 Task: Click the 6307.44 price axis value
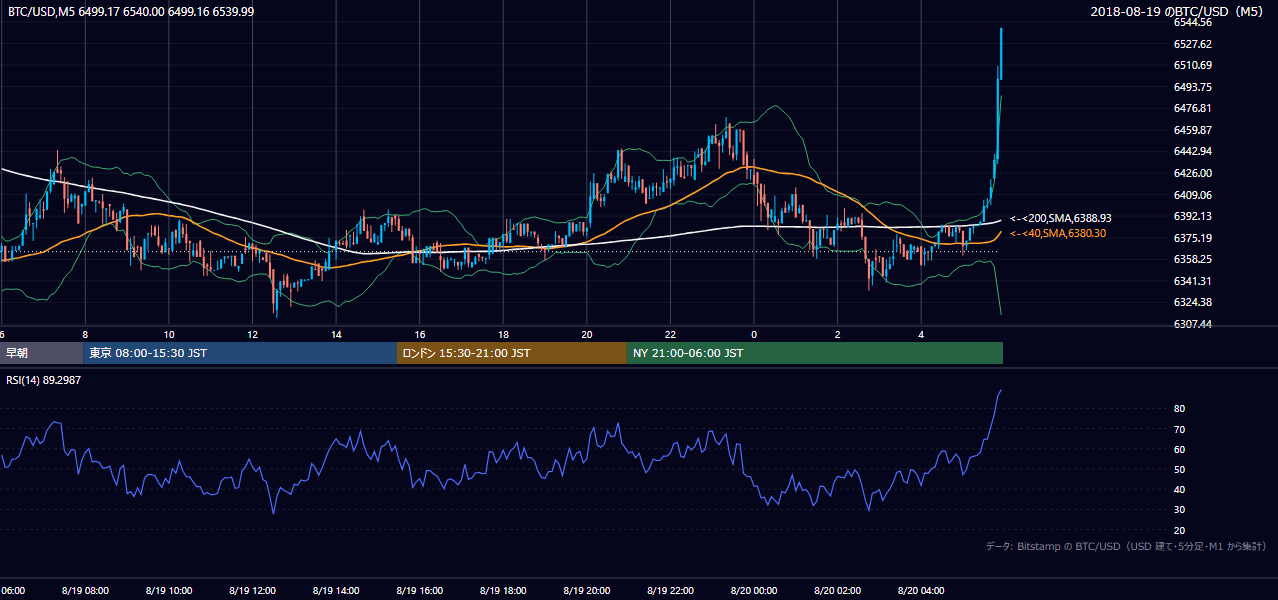[x=1193, y=324]
